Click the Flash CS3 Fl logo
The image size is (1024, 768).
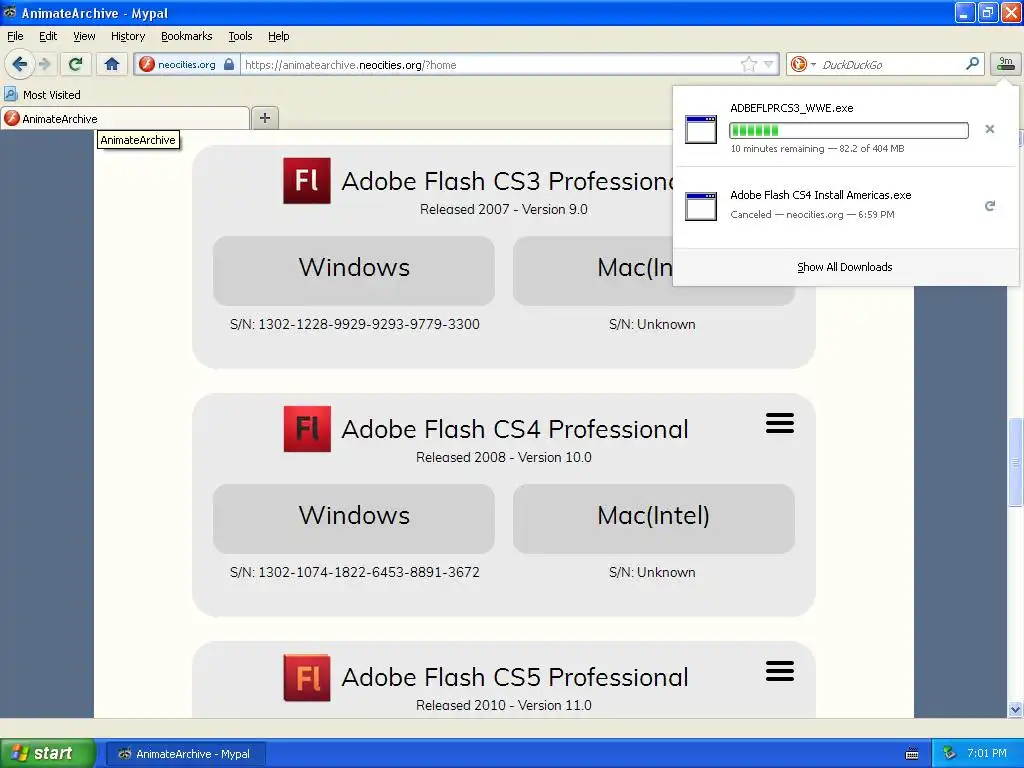(307, 181)
